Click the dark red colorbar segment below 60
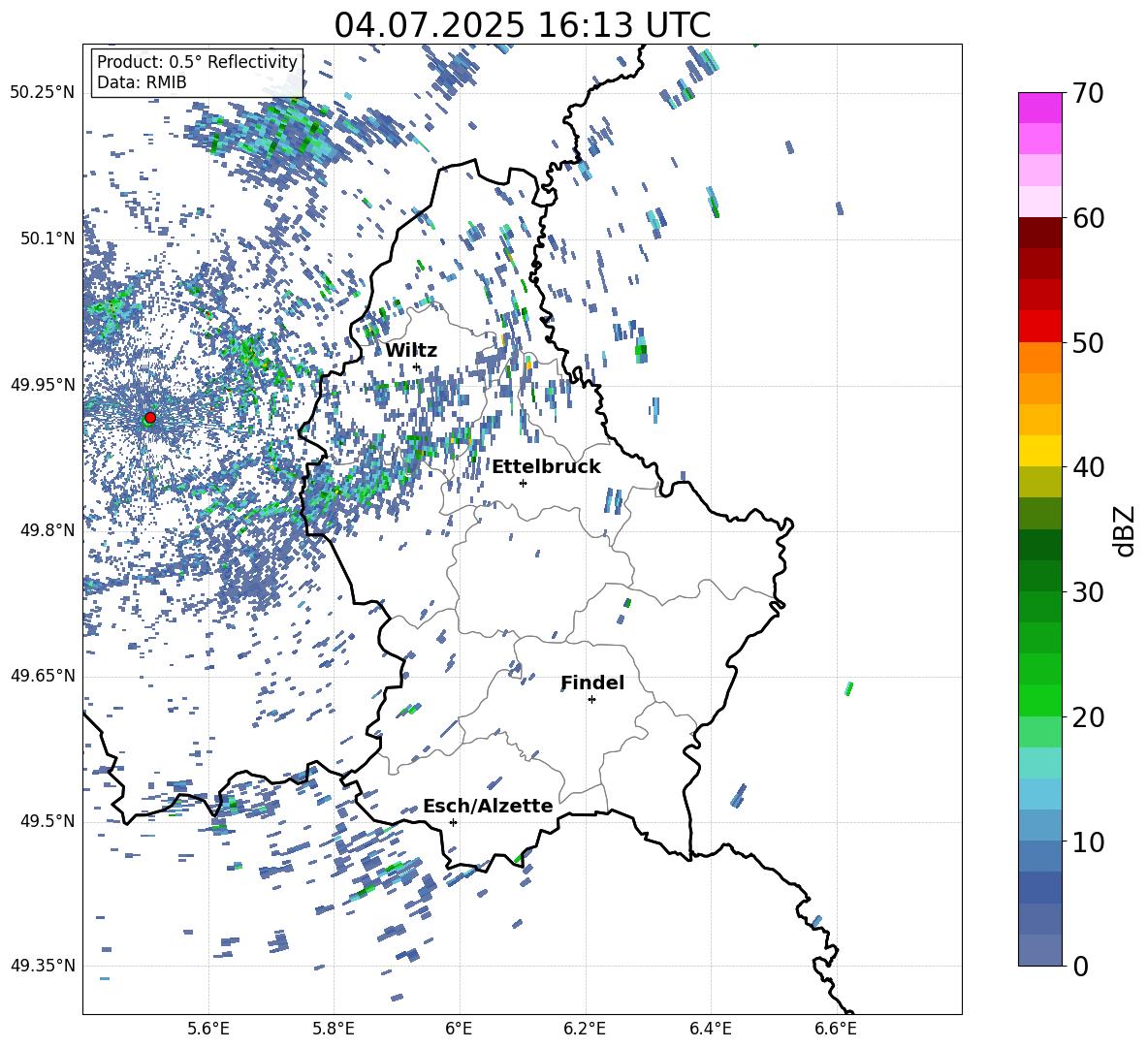Viewport: 1148px width, 1048px height. (x=1039, y=233)
